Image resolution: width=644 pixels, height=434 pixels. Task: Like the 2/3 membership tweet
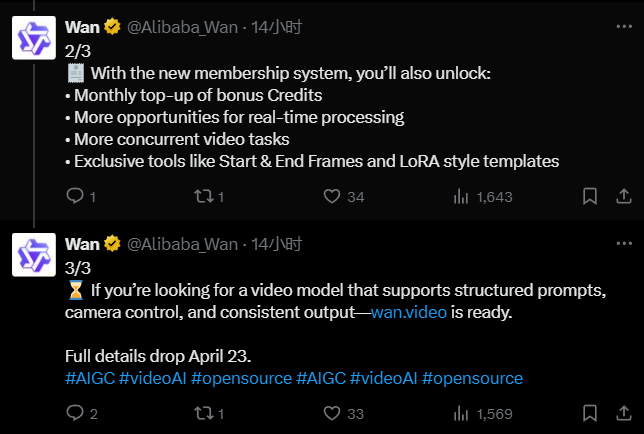334,197
